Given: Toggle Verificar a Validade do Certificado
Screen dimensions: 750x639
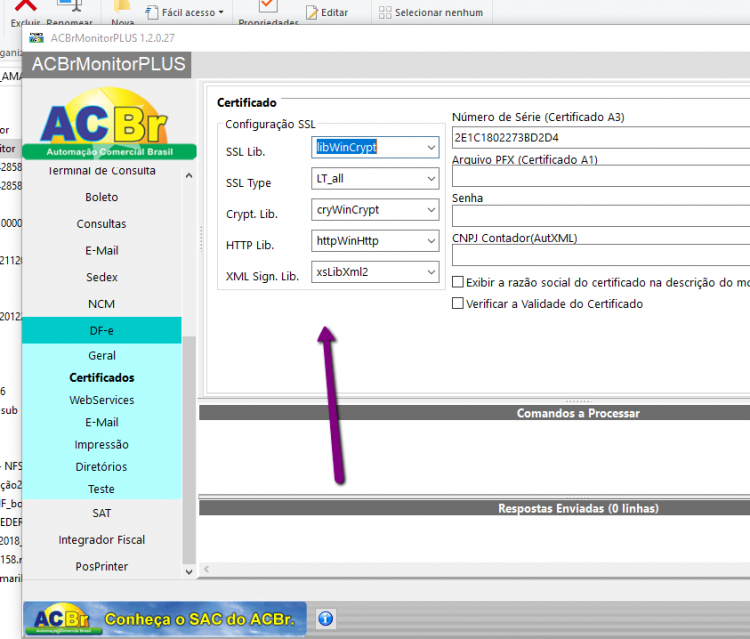Looking at the screenshot, I should pyautogui.click(x=458, y=303).
